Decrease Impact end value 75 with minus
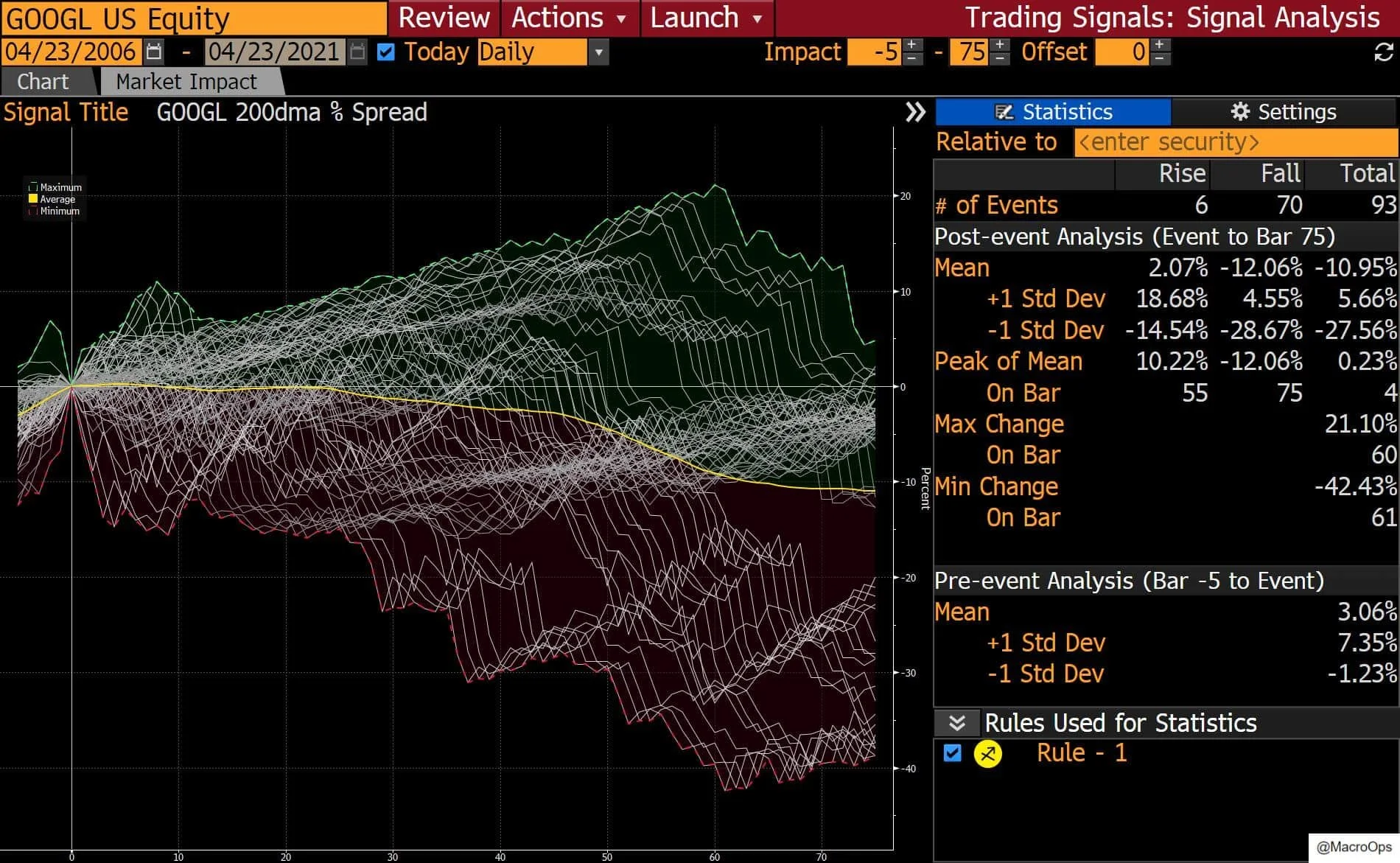This screenshot has width=1400, height=863. coord(1000,58)
